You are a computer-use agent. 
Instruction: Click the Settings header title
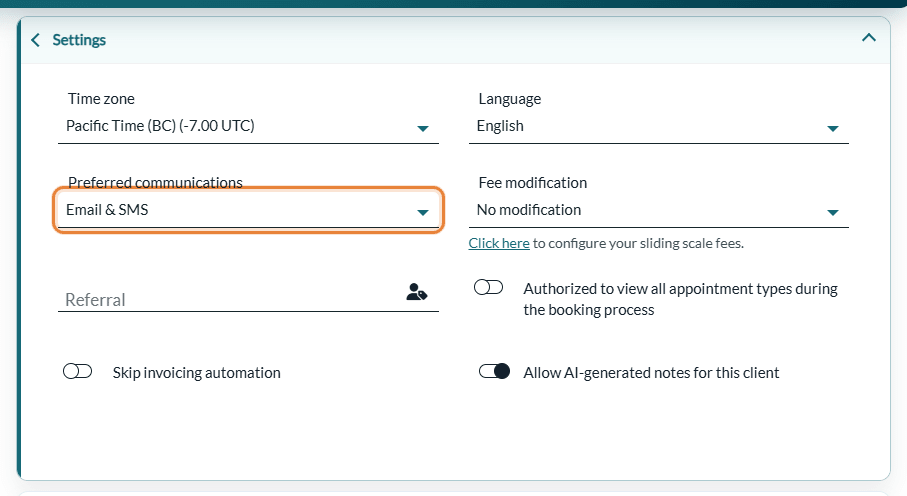79,40
